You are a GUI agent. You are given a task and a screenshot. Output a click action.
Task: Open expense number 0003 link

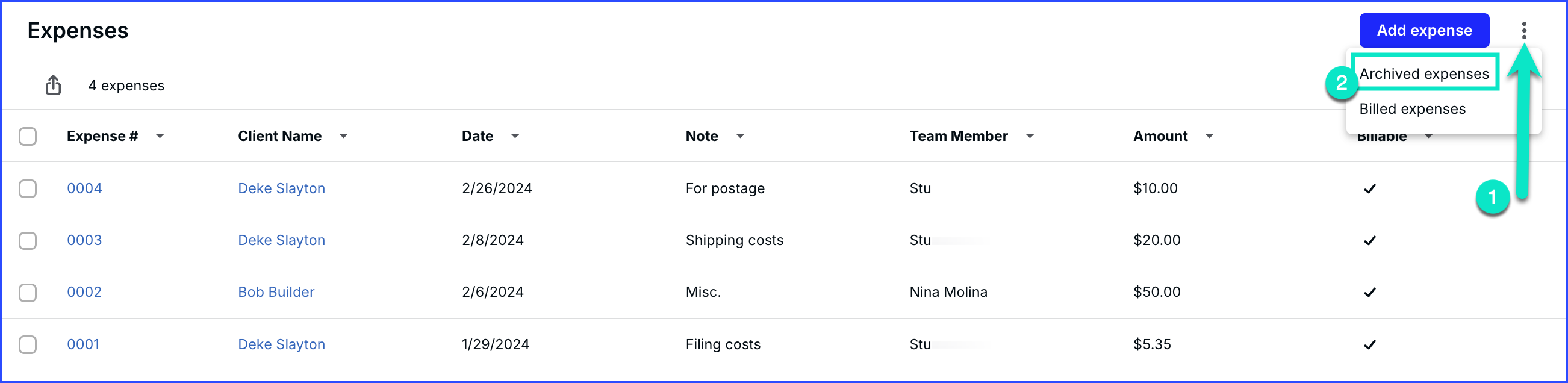tap(84, 240)
